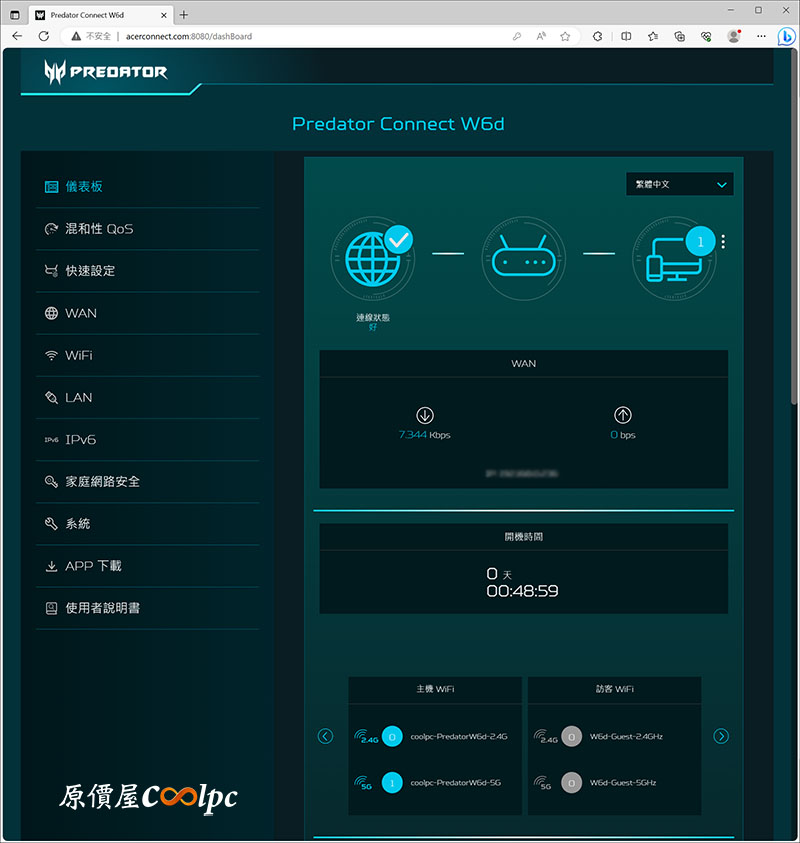Viewport: 800px width, 843px height.
Task: Open the 儀表板 dashboard menu item
Action: tap(147, 187)
